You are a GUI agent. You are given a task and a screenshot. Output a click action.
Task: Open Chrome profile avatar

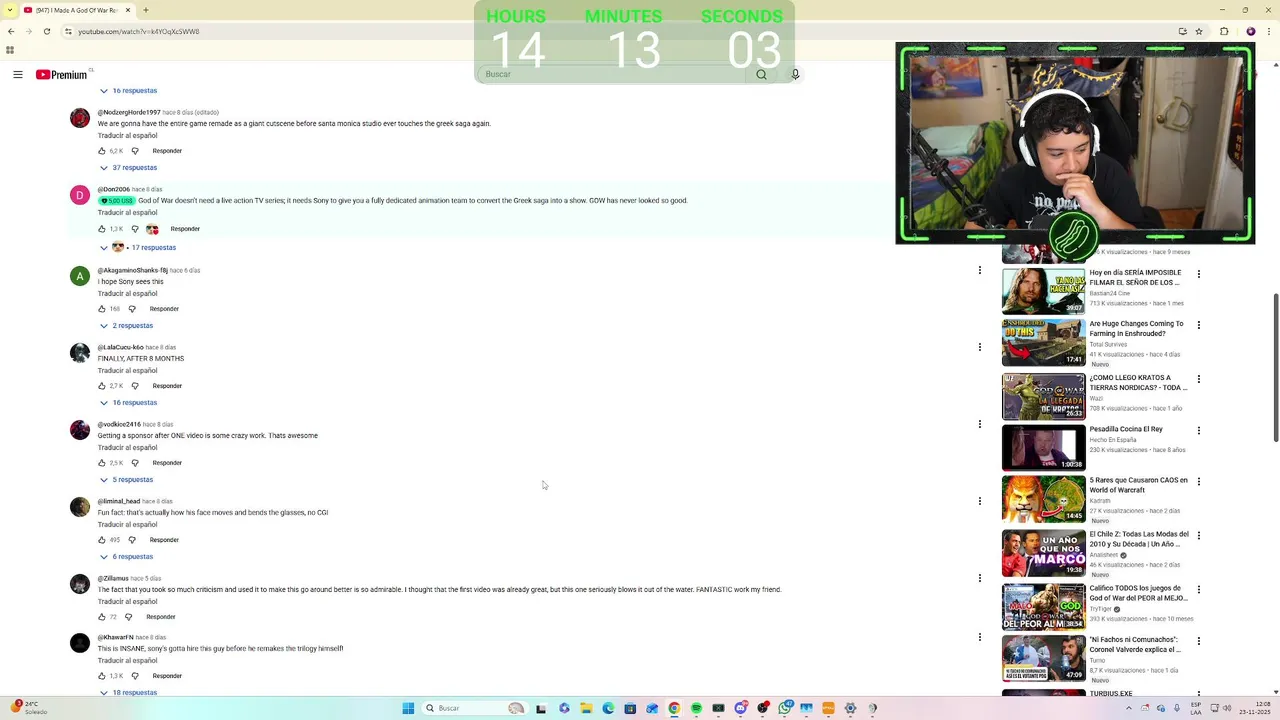click(1250, 31)
